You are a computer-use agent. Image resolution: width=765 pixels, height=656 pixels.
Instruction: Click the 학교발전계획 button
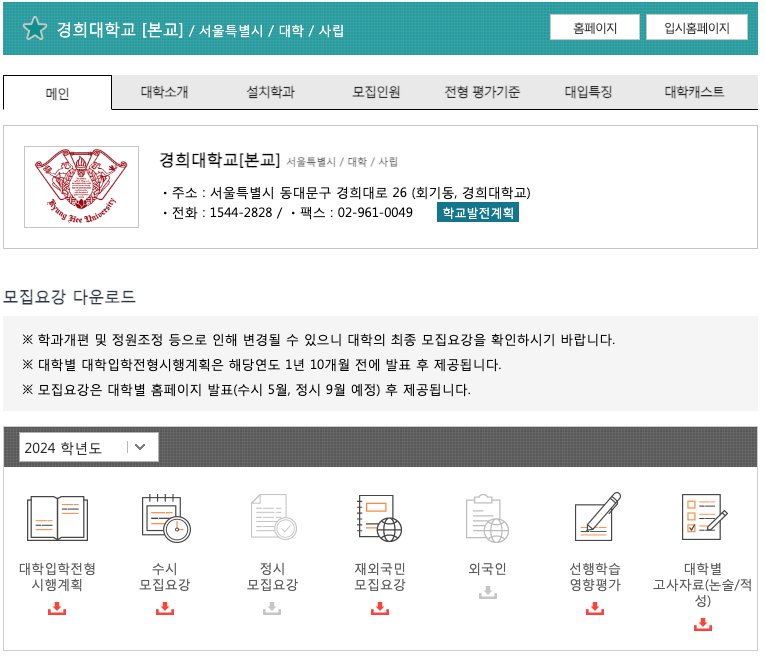tap(478, 213)
